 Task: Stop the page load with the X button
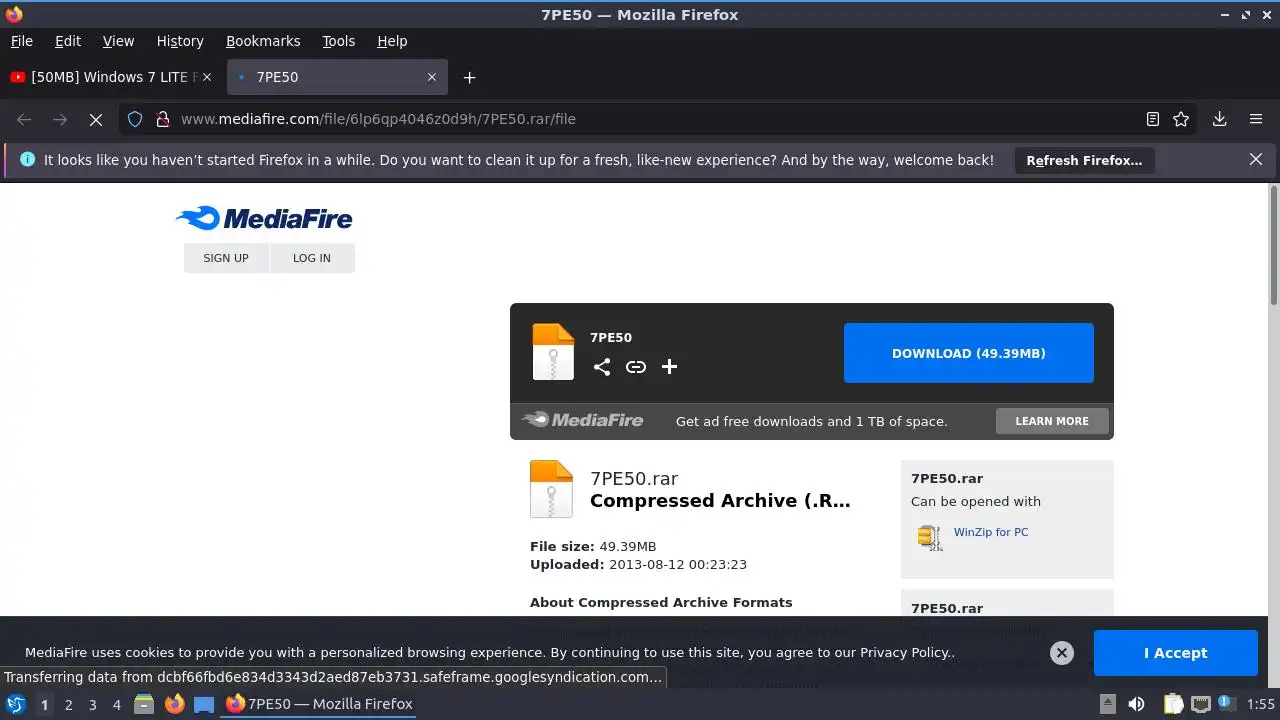pyautogui.click(x=96, y=119)
